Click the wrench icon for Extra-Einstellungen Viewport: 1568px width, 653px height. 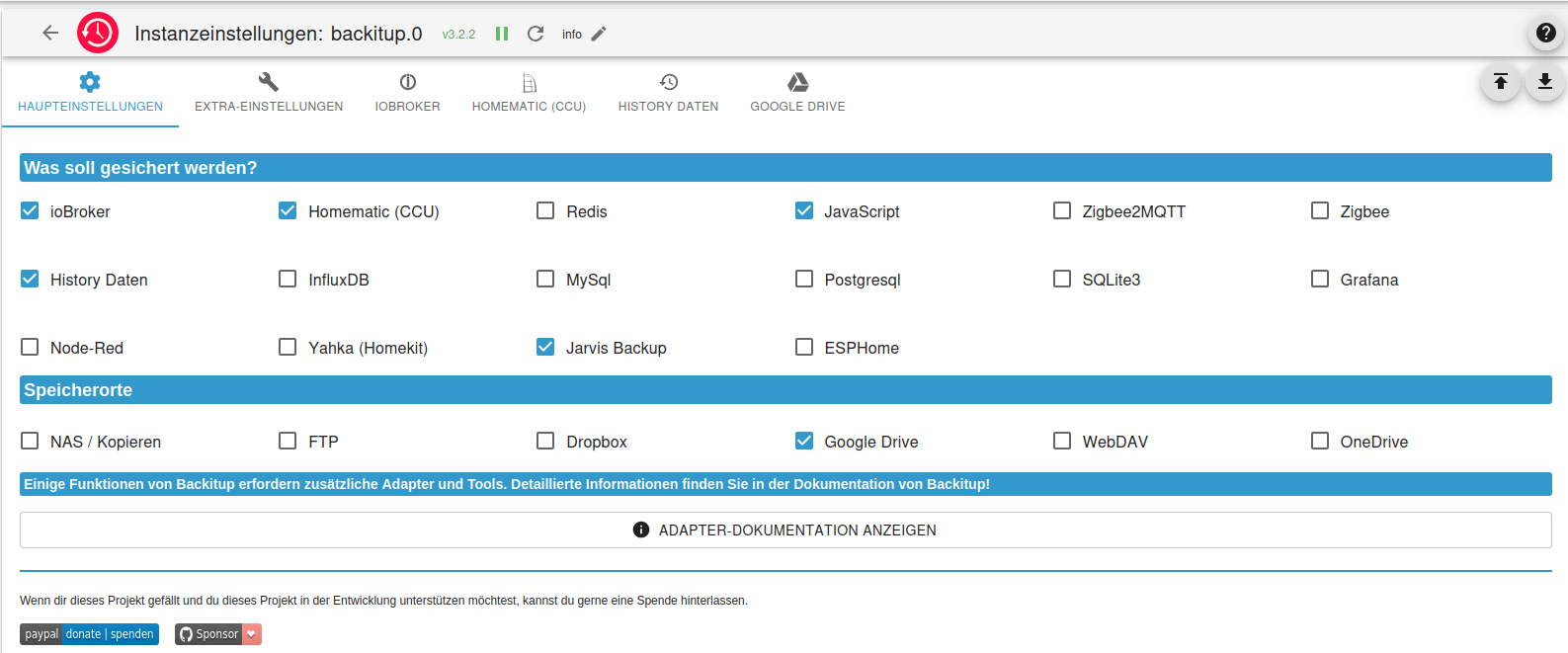coord(269,82)
